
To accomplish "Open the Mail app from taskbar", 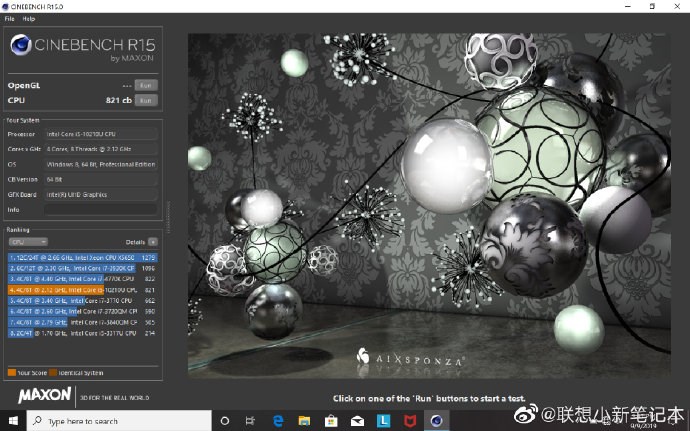I will point(357,421).
